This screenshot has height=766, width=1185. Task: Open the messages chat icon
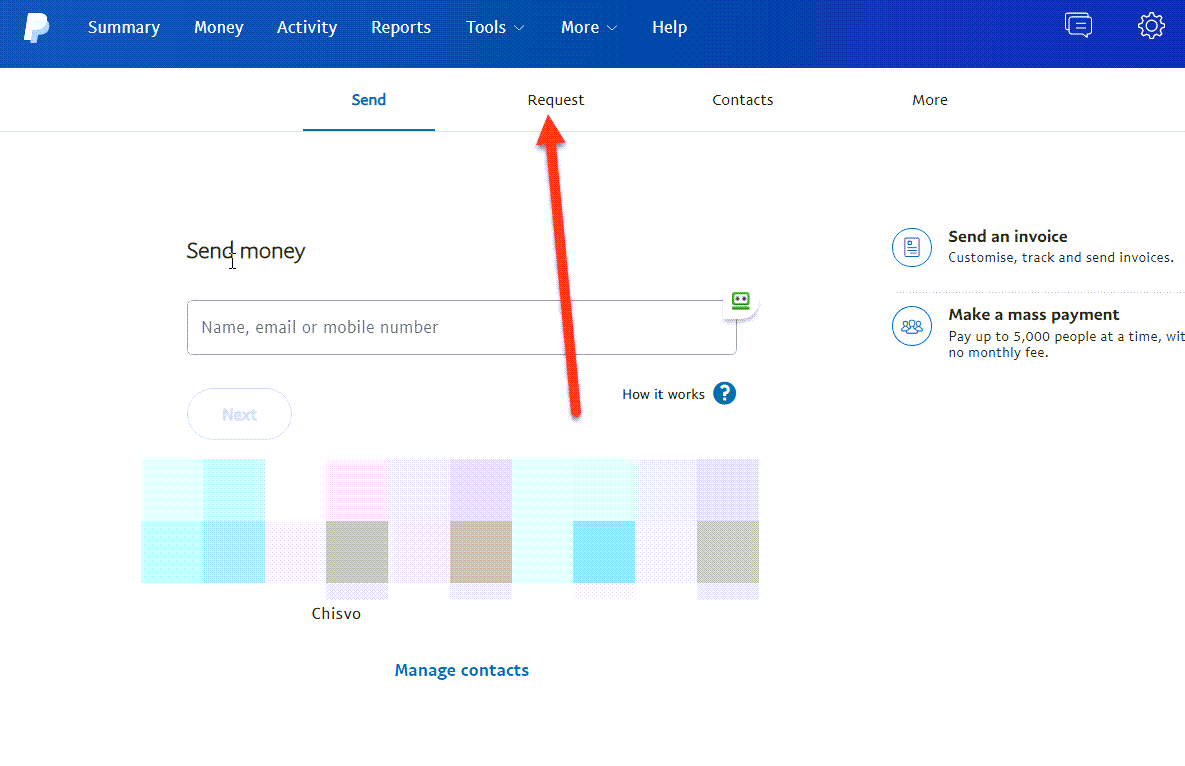click(1078, 26)
